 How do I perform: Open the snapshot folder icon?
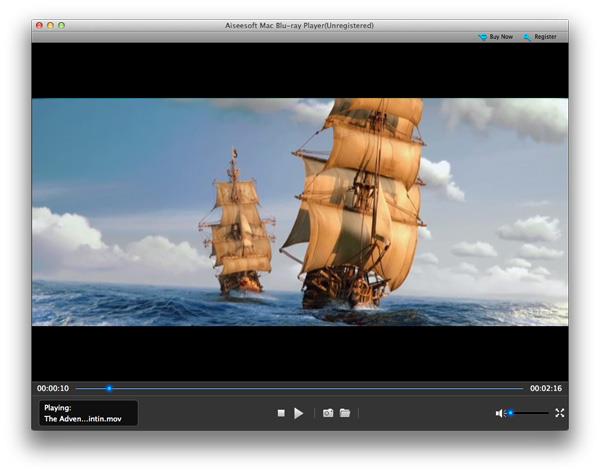pos(345,413)
